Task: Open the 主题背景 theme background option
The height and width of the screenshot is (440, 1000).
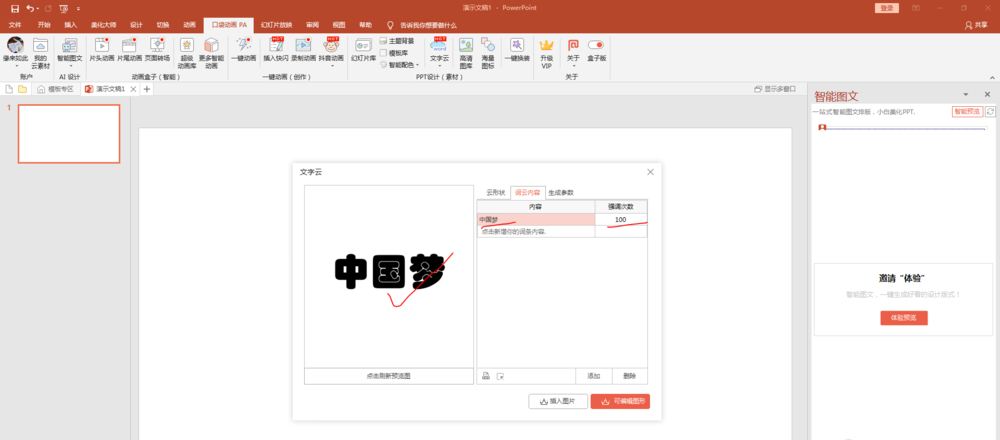Action: click(397, 41)
